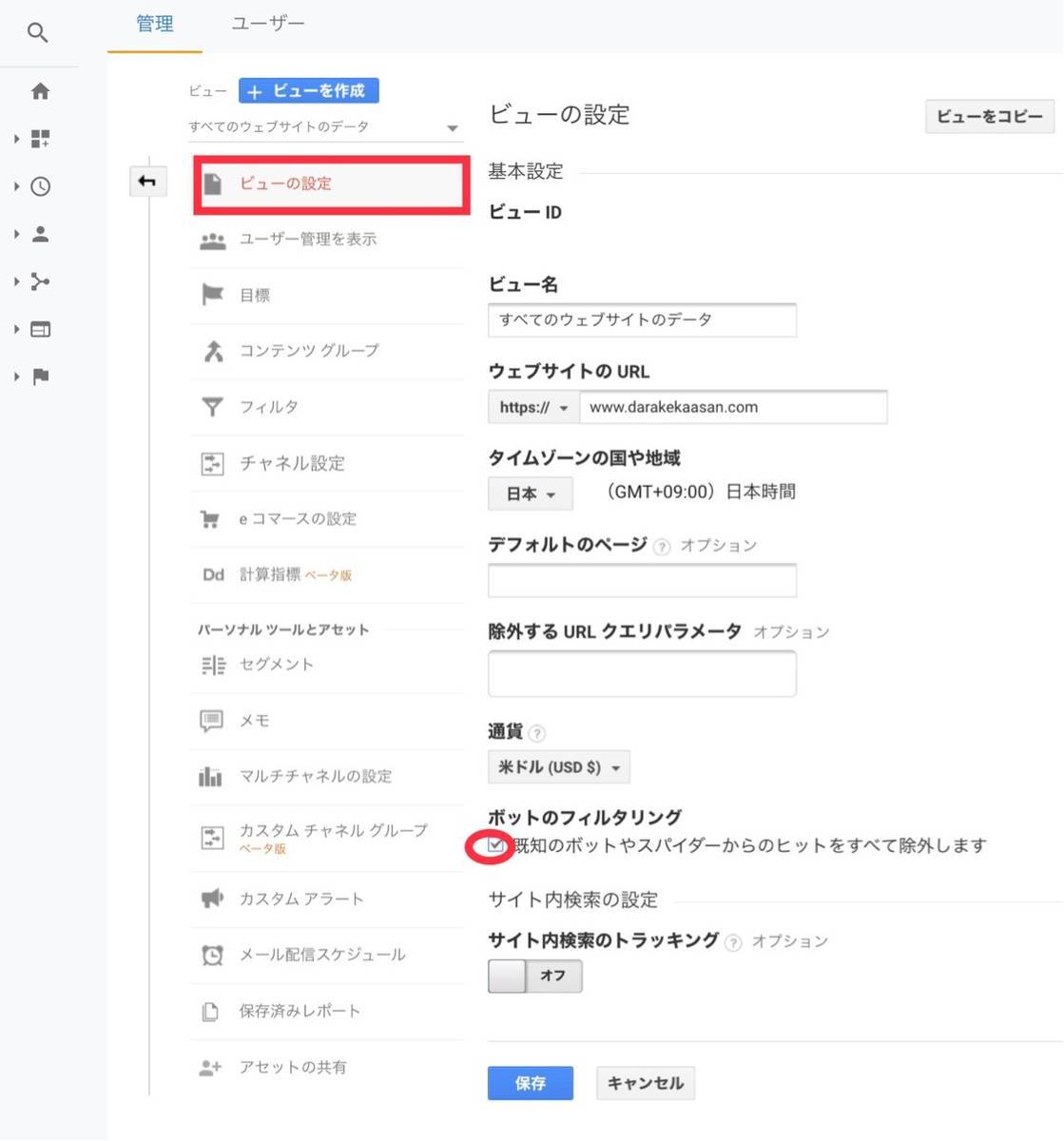Click the 計算指標 Dd icon
Screen dimensions: 1064x1141
[x=213, y=574]
